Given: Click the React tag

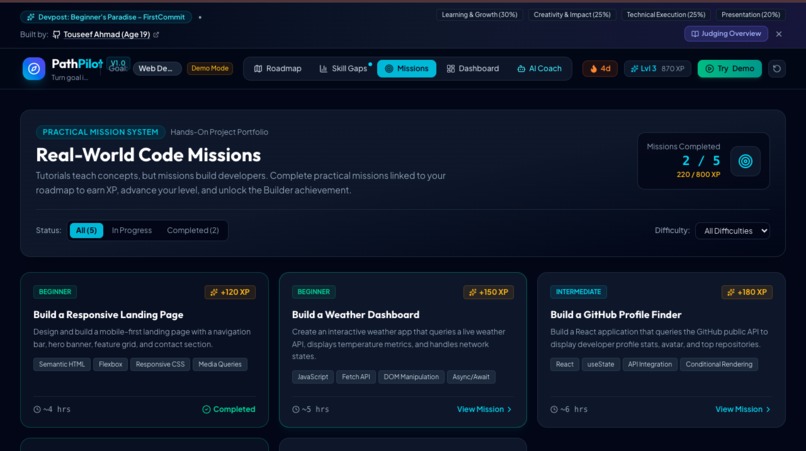Looking at the screenshot, I should click(564, 364).
